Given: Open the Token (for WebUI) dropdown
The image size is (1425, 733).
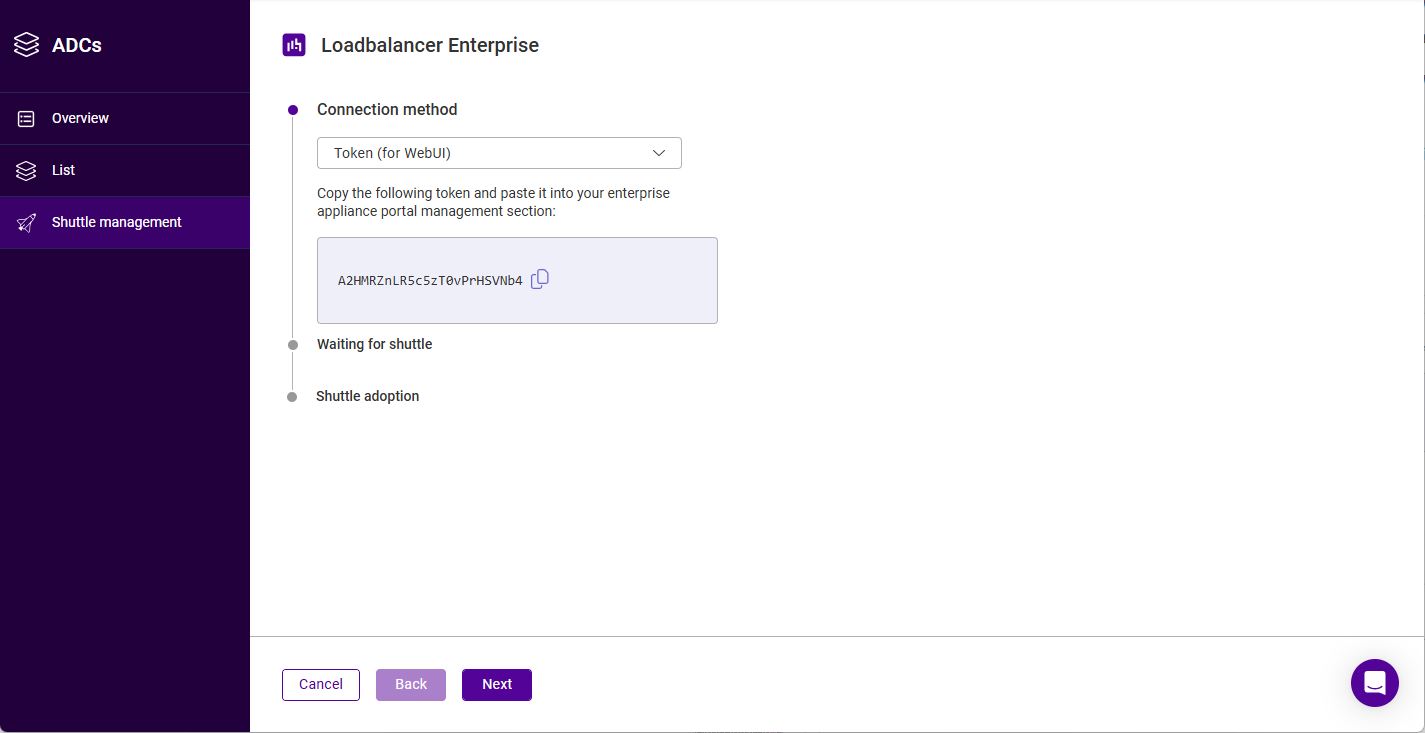Looking at the screenshot, I should coord(499,153).
